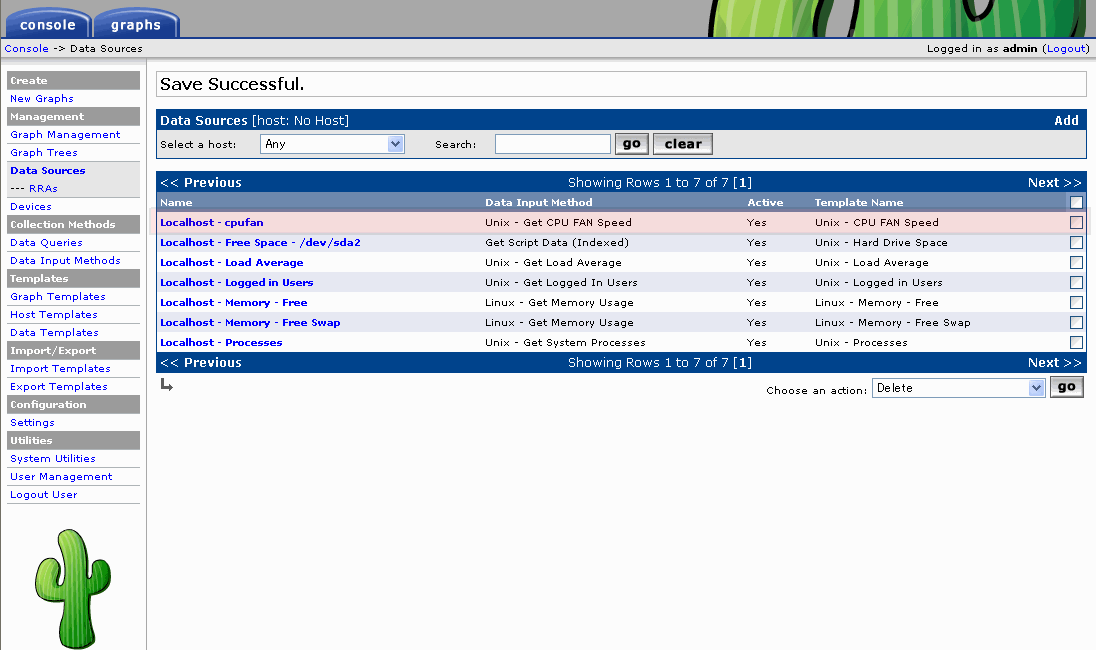The image size is (1096, 650).
Task: Select the Localhost - Processes row checkbox
Action: (x=1076, y=343)
